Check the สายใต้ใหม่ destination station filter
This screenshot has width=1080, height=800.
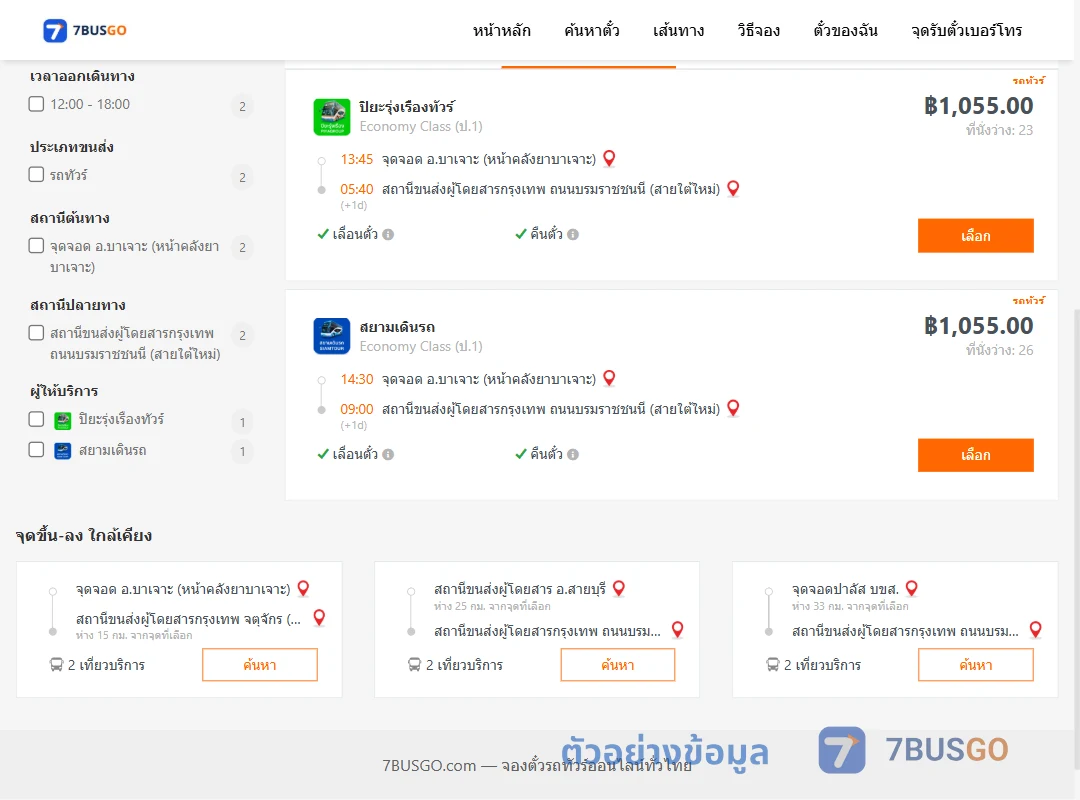pyautogui.click(x=37, y=333)
